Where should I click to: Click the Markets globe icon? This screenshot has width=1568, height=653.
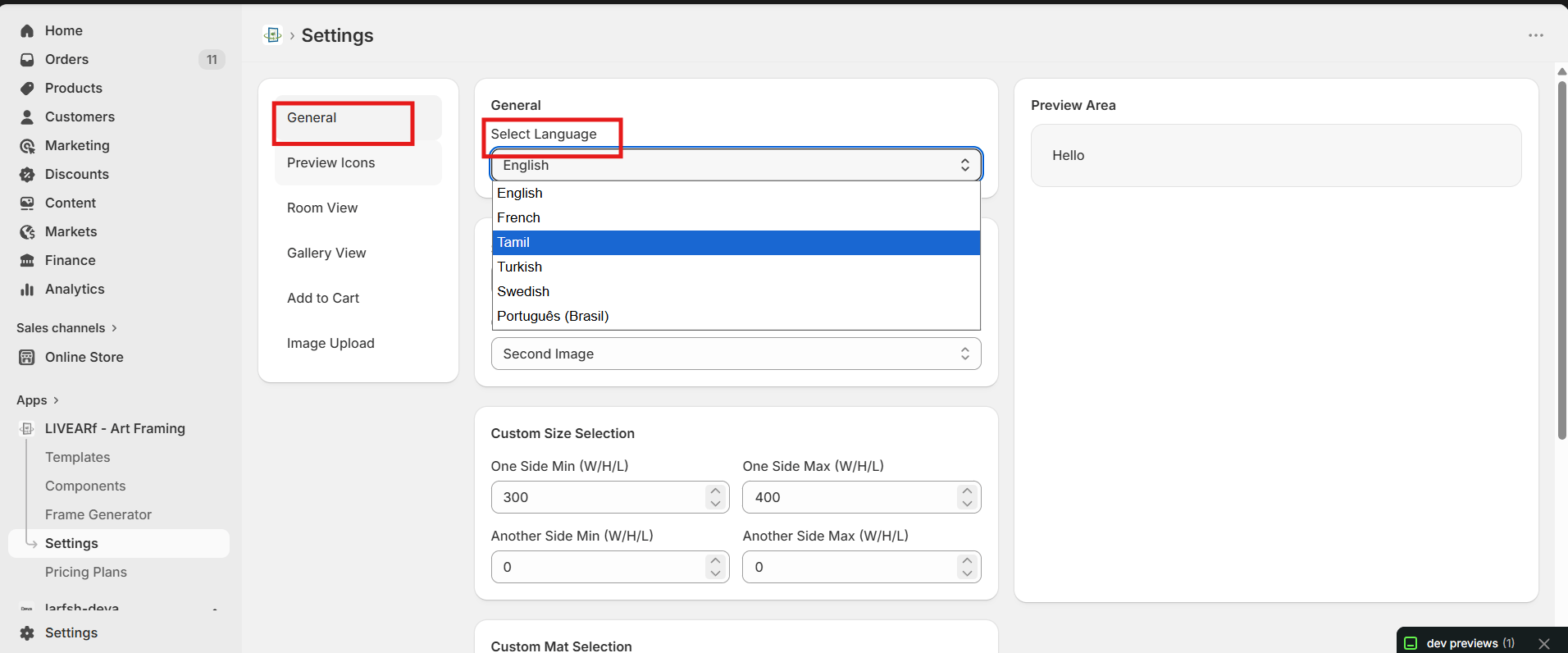click(27, 232)
